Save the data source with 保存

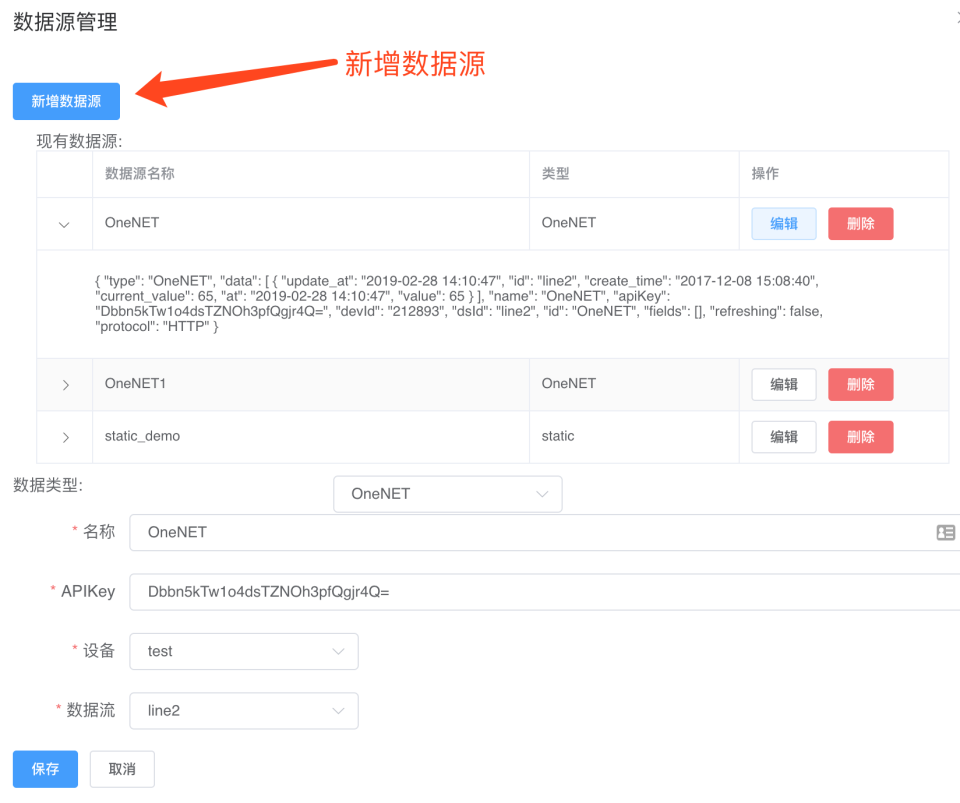pyautogui.click(x=45, y=769)
